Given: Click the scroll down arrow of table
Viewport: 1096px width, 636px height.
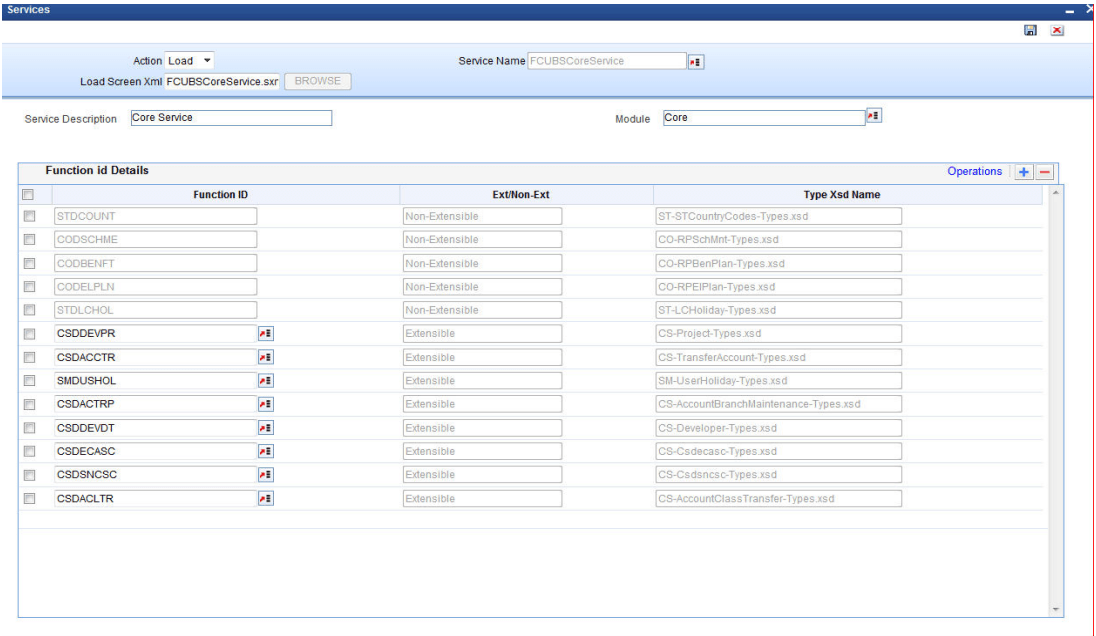Looking at the screenshot, I should click(1055, 610).
